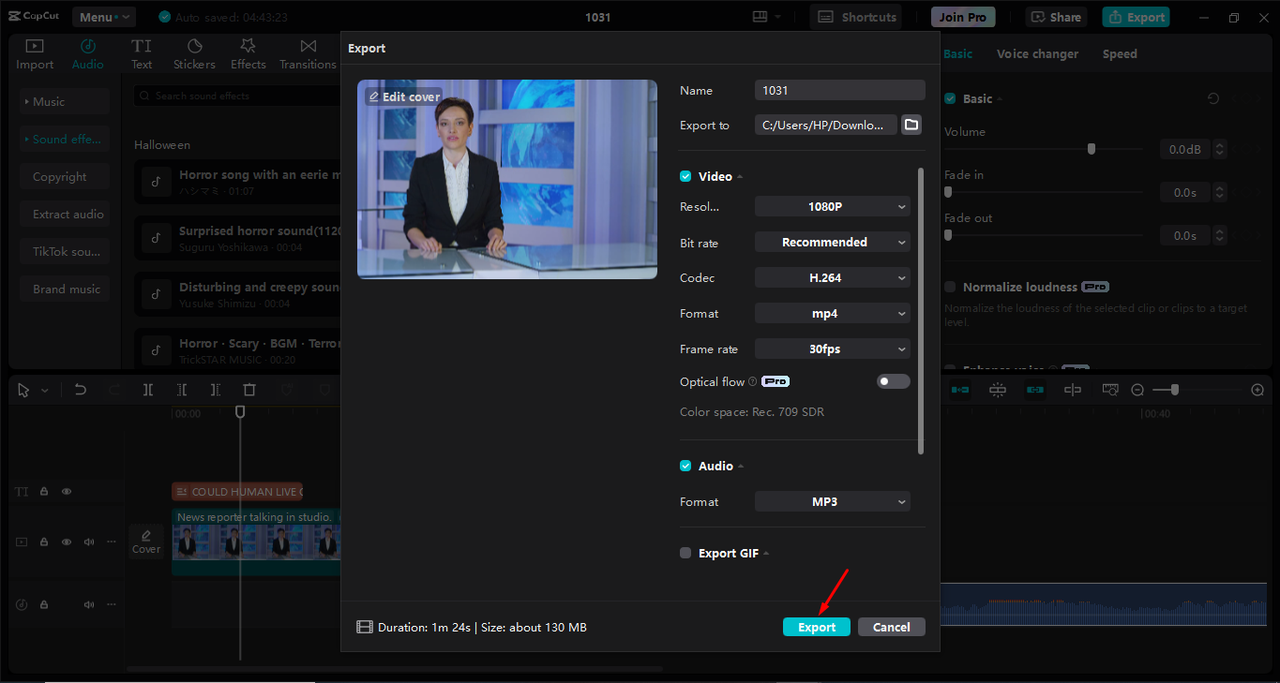Switch to the Voice changer tab

point(1037,54)
